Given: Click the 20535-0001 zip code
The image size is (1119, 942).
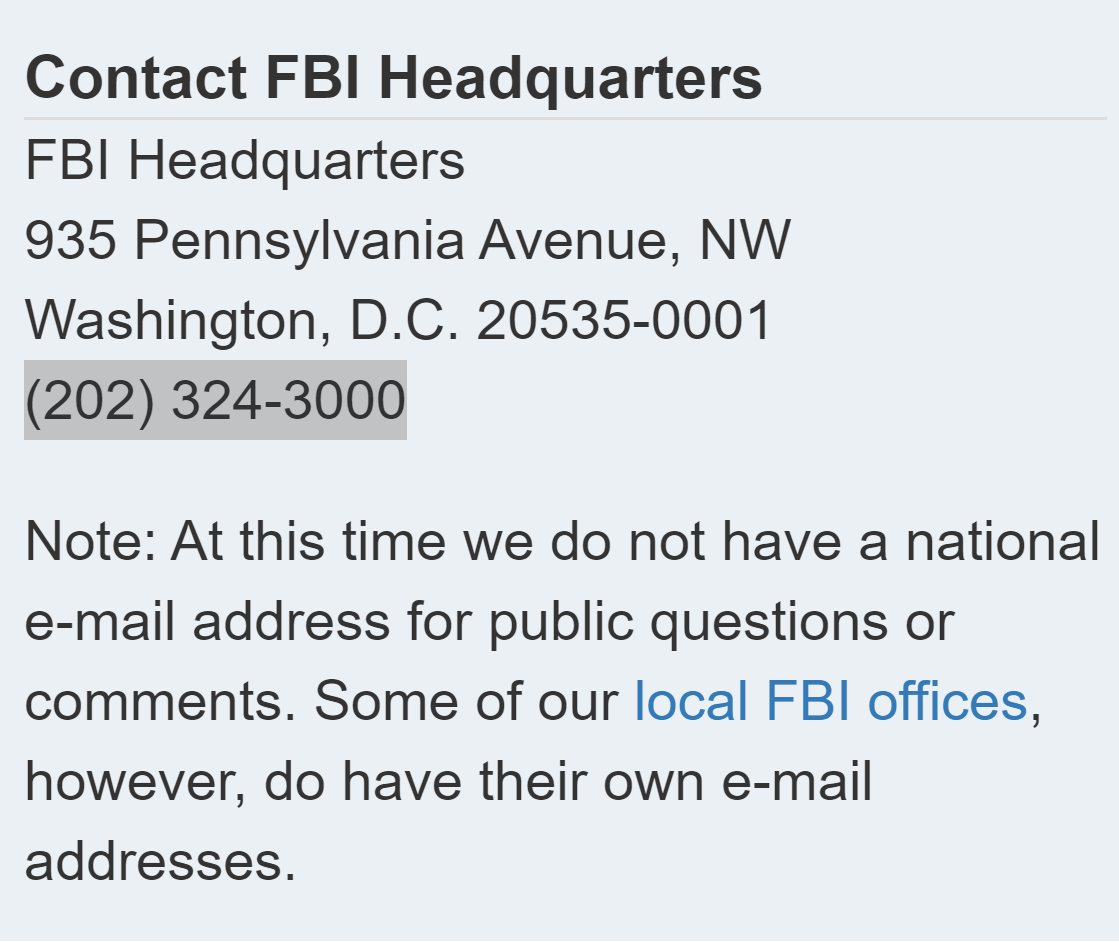Looking at the screenshot, I should coord(624,320).
